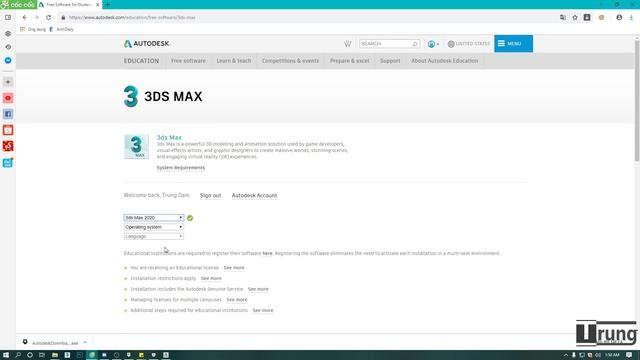Image resolution: width=640 pixels, height=360 pixels.
Task: Click the translate page icon in address bar
Action: [563, 18]
